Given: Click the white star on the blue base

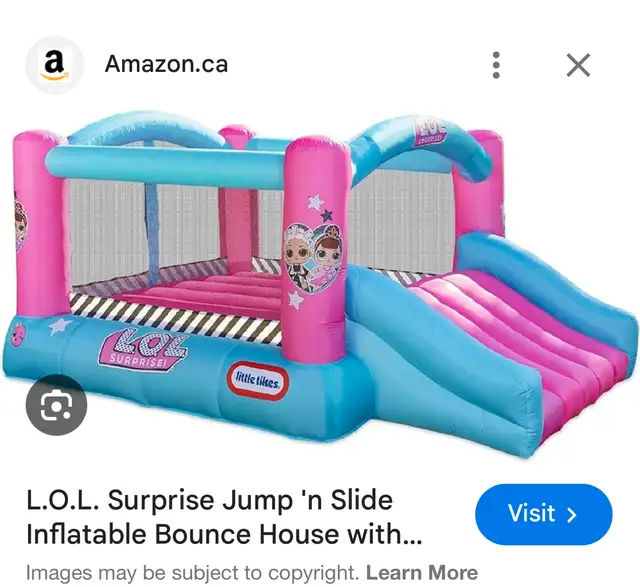Looking at the screenshot, I should point(60,326).
